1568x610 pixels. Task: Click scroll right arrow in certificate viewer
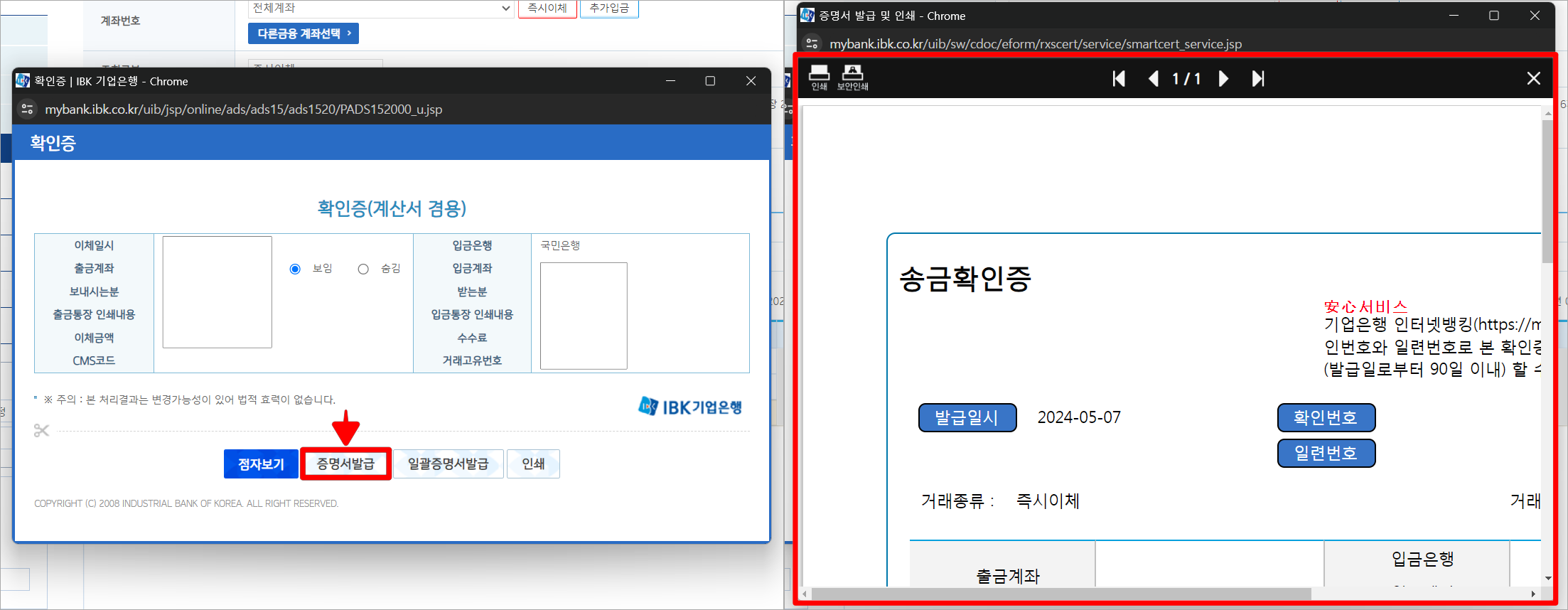pyautogui.click(x=1533, y=594)
